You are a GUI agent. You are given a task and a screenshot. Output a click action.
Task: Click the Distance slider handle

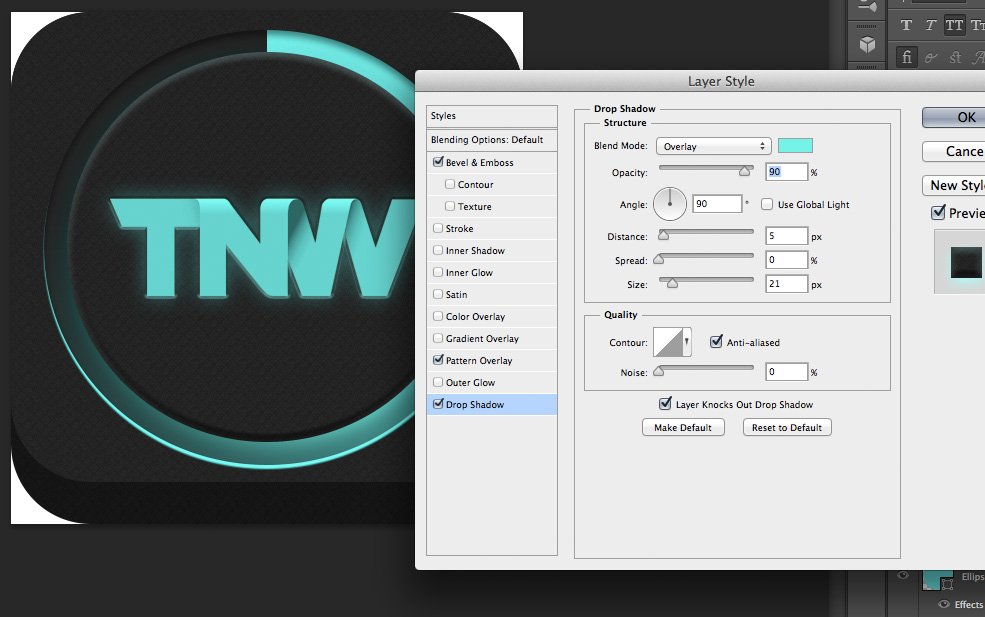tap(663, 235)
